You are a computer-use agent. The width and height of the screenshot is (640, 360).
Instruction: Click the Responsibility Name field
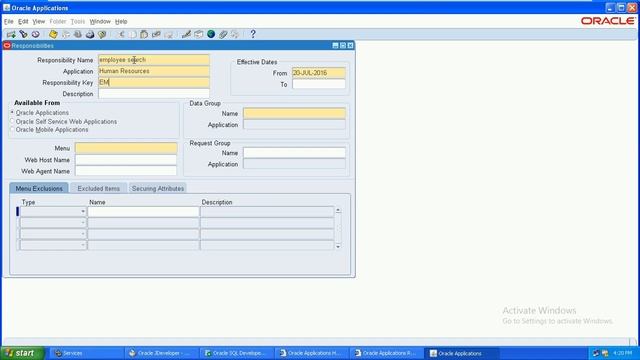[x=154, y=60]
